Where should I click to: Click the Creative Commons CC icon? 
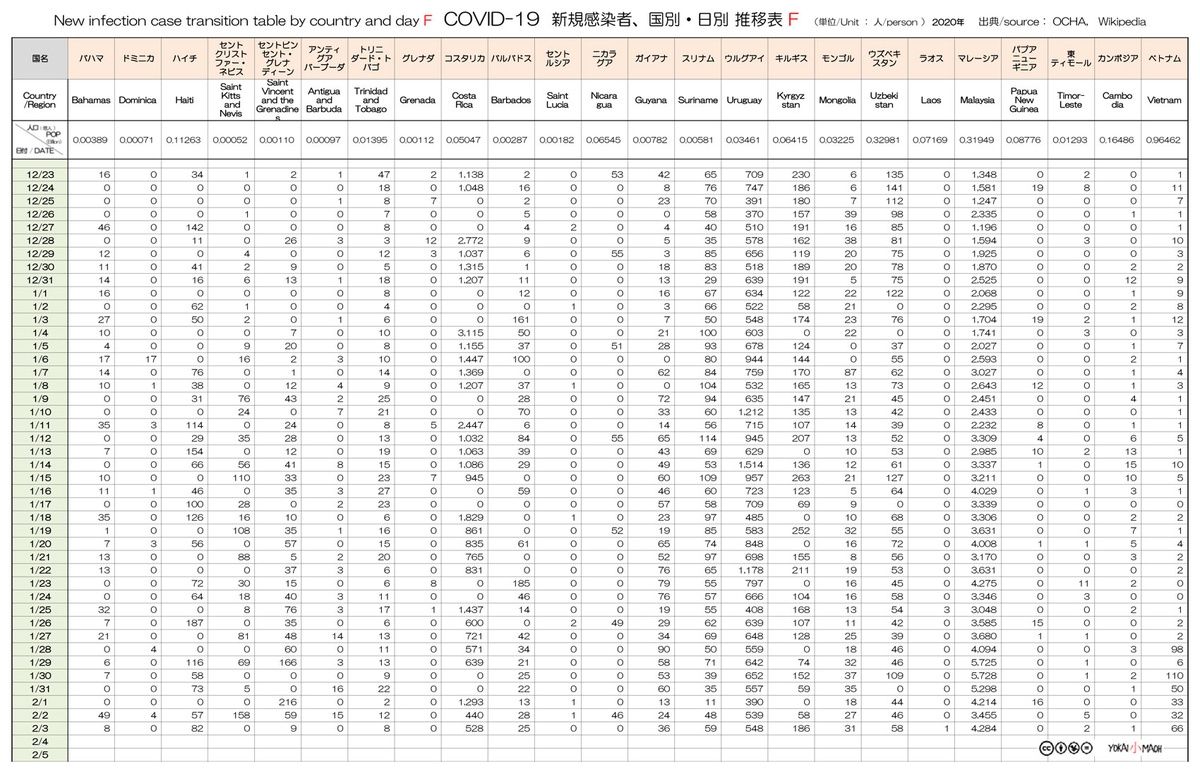(x=1046, y=748)
